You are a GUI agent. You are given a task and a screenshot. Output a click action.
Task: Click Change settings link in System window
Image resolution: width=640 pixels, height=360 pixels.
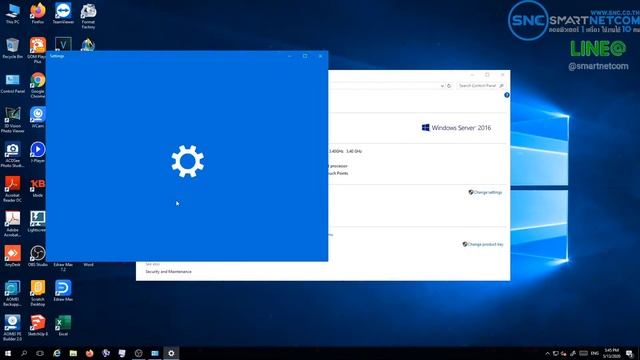coord(488,192)
